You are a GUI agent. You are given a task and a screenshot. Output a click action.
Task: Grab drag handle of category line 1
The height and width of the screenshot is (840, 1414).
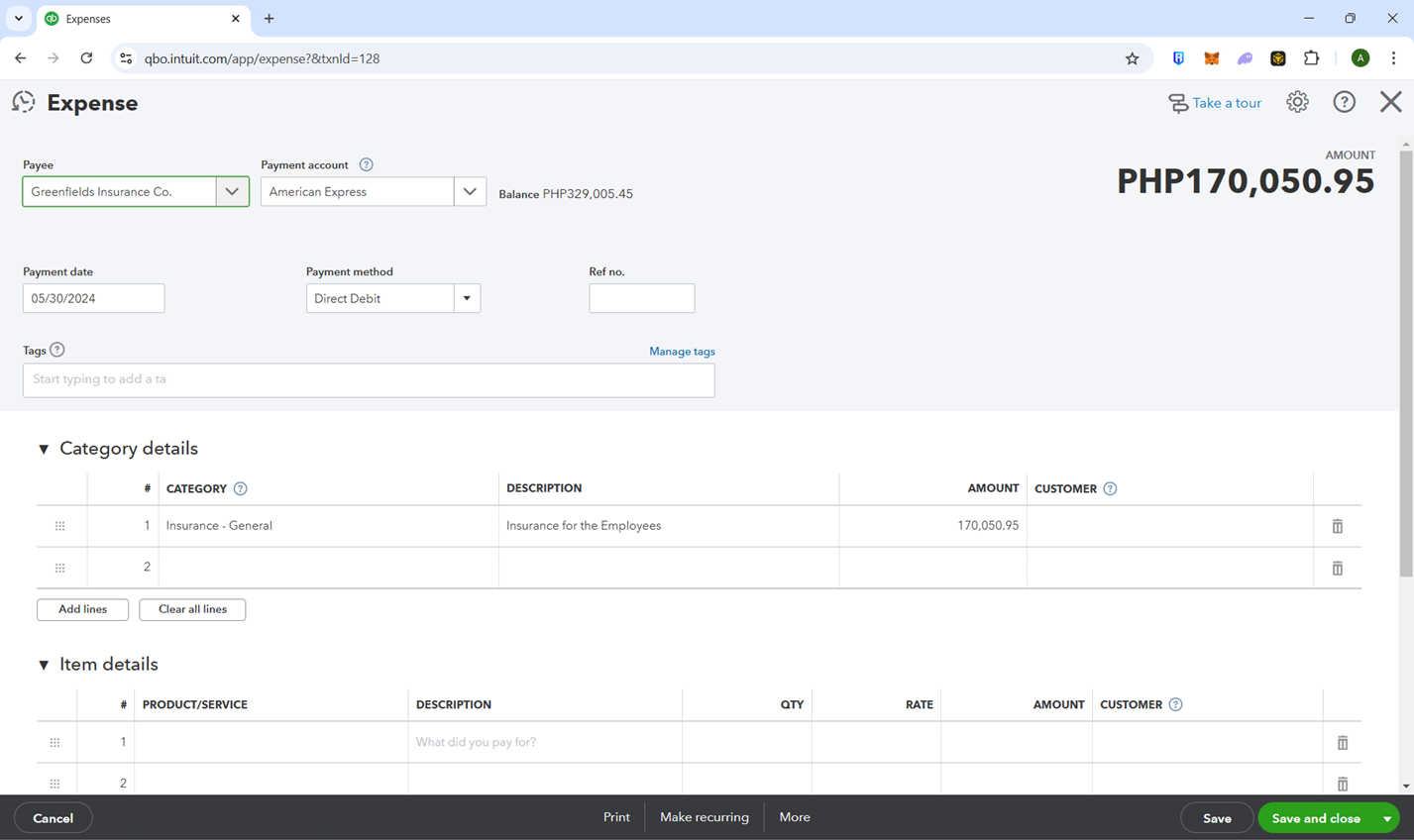pyautogui.click(x=60, y=526)
